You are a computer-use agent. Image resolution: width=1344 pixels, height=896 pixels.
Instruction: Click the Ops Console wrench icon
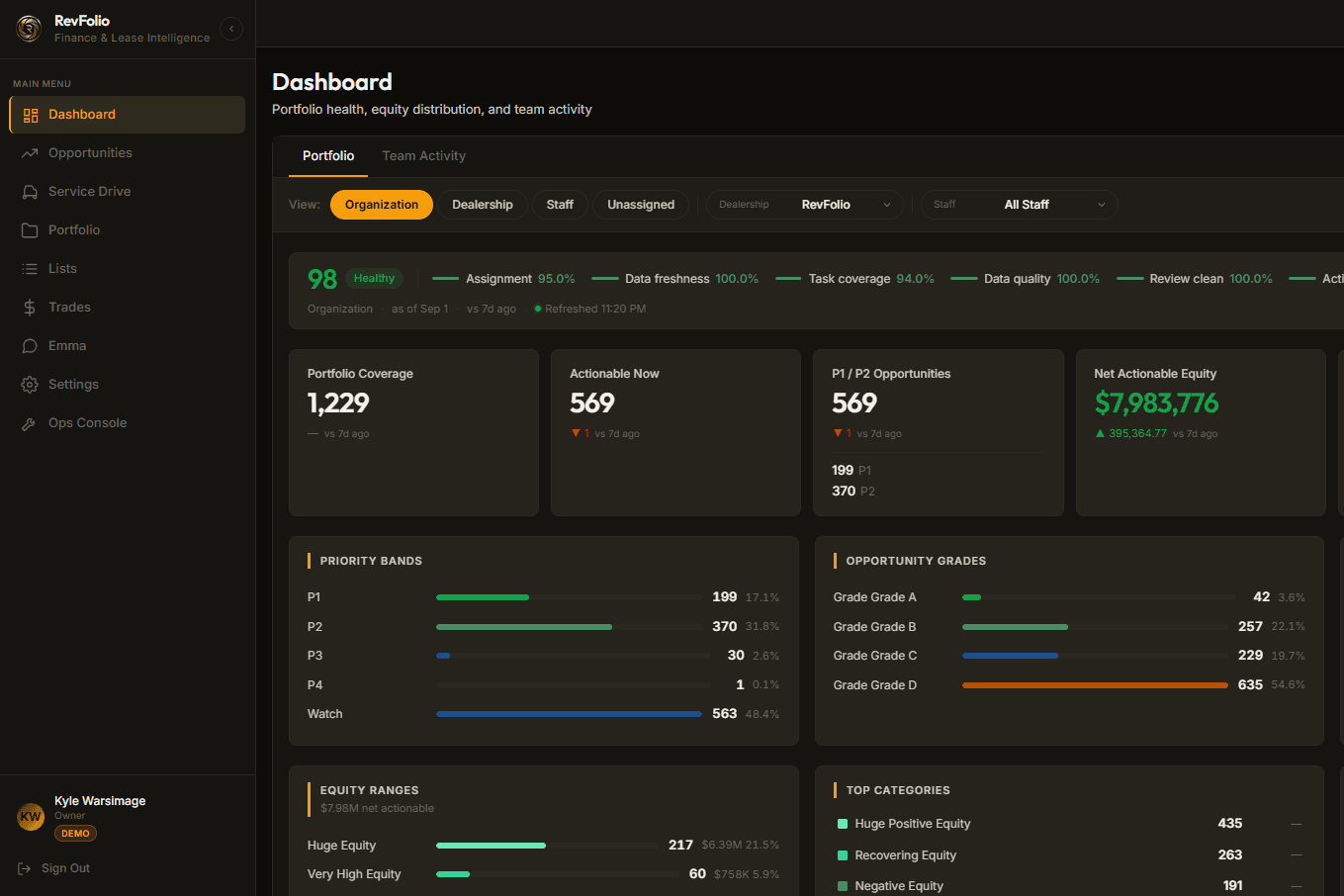point(30,423)
